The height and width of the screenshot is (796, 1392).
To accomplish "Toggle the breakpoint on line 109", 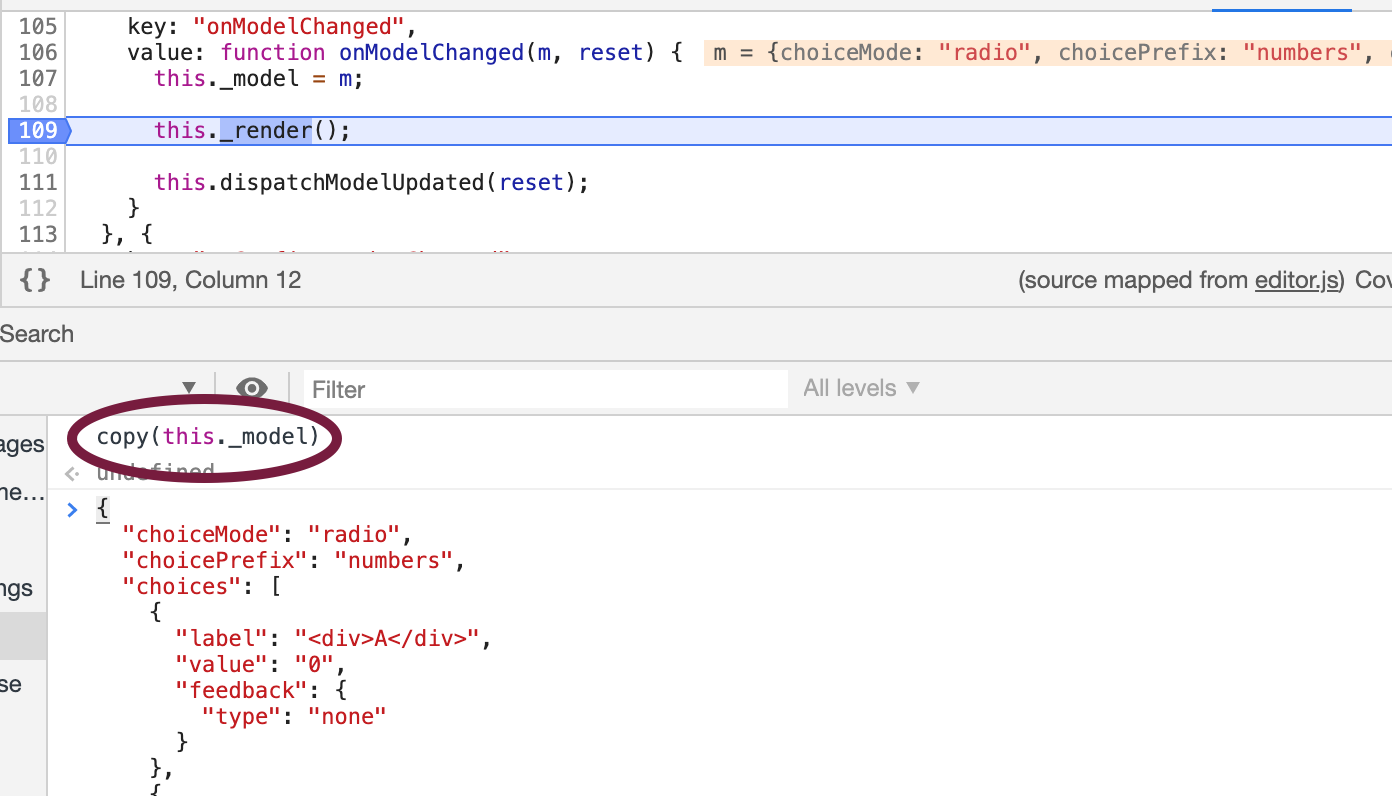I will coord(38,130).
